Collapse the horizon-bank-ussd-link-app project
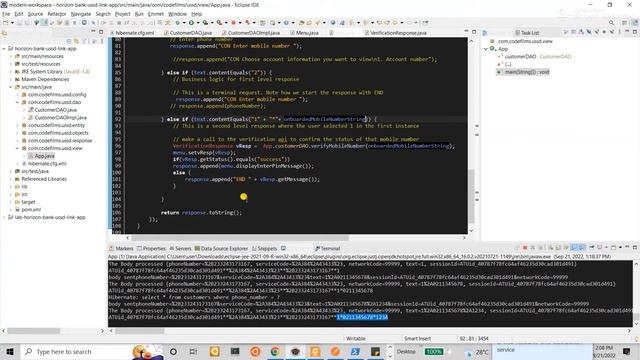Screen dimensions: 640x360 [4, 49]
